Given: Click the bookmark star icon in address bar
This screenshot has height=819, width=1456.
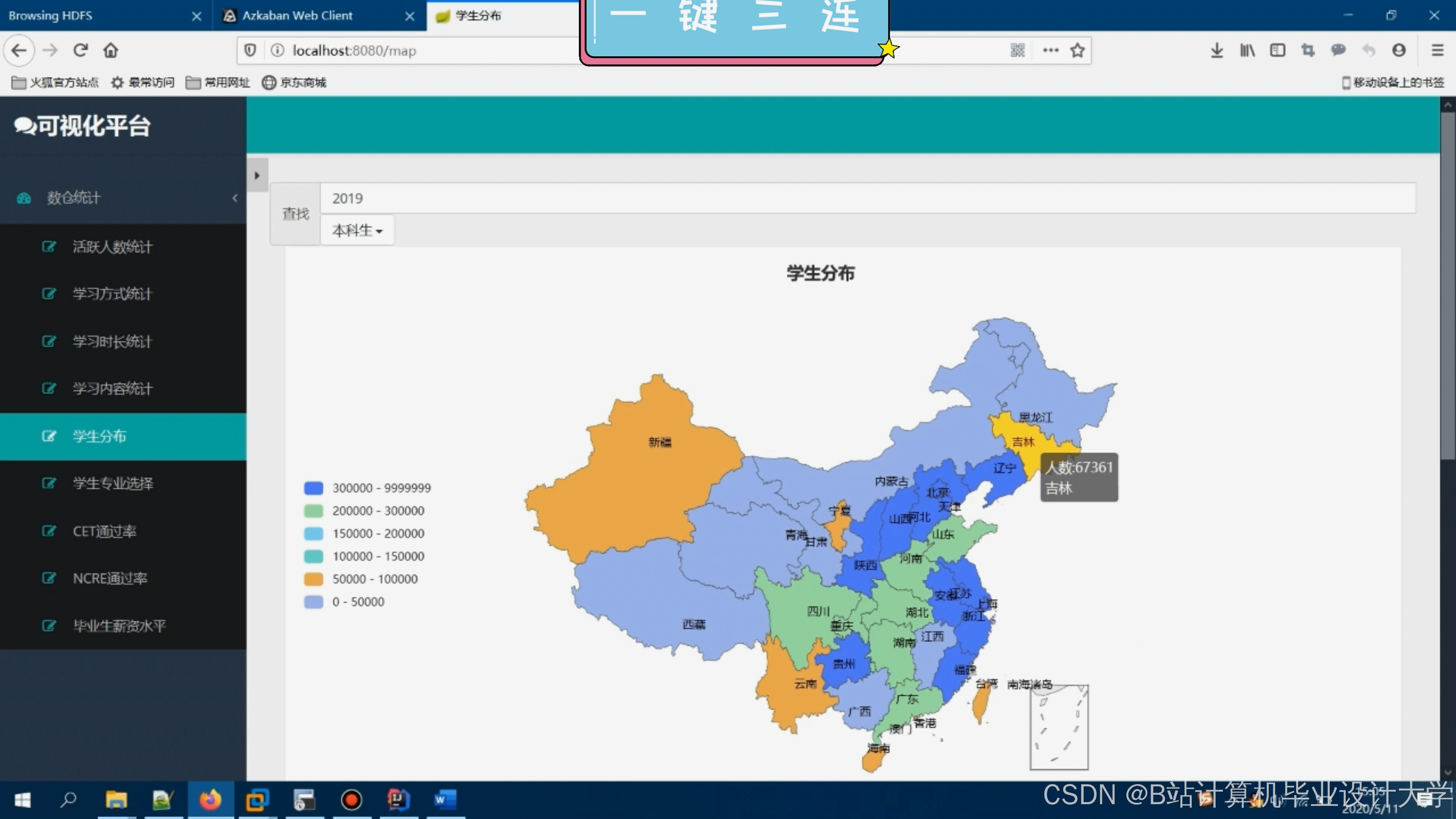Looking at the screenshot, I should coord(1077,50).
